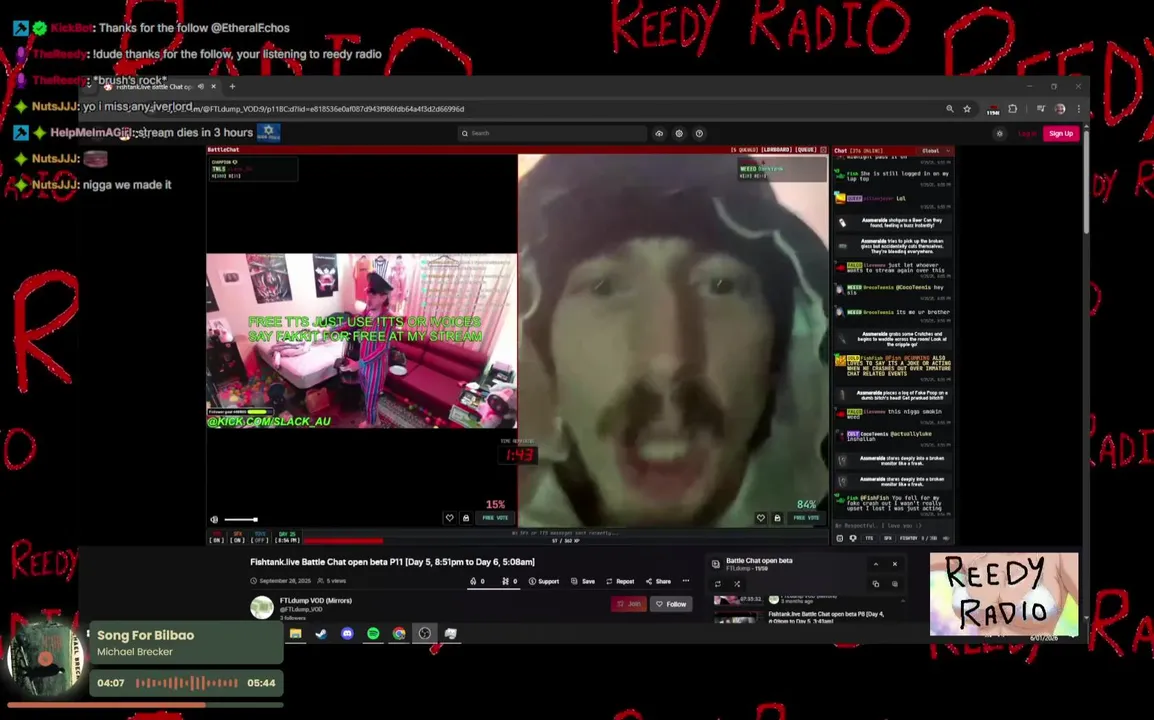Click the help question-mark icon in header

699,133
